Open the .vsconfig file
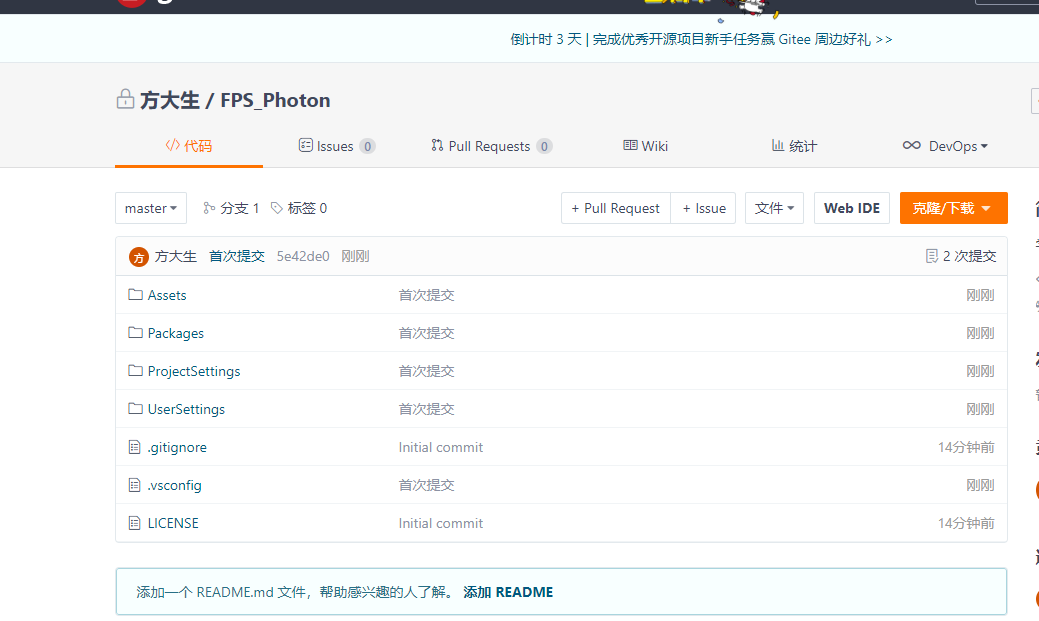The image size is (1039, 621). 174,485
